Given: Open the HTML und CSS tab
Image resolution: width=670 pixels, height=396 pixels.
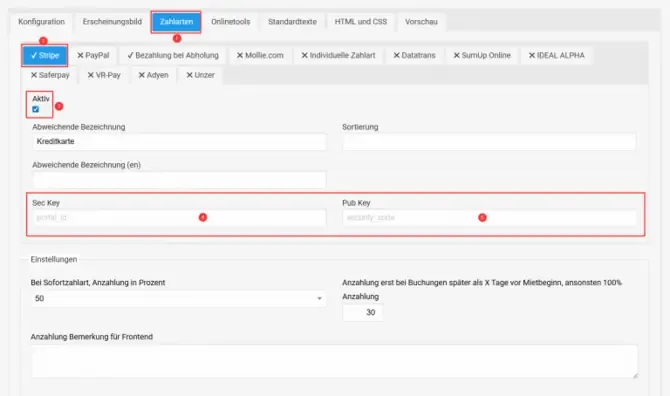Looking at the screenshot, I should [361, 22].
